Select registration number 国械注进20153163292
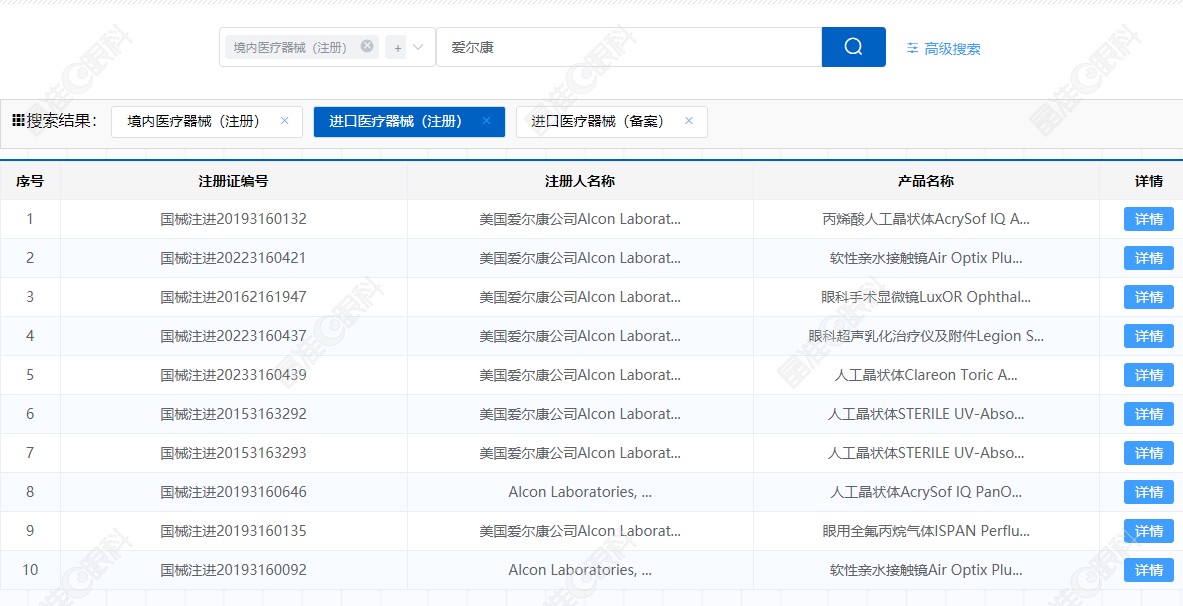The width and height of the screenshot is (1183, 606). [x=234, y=414]
